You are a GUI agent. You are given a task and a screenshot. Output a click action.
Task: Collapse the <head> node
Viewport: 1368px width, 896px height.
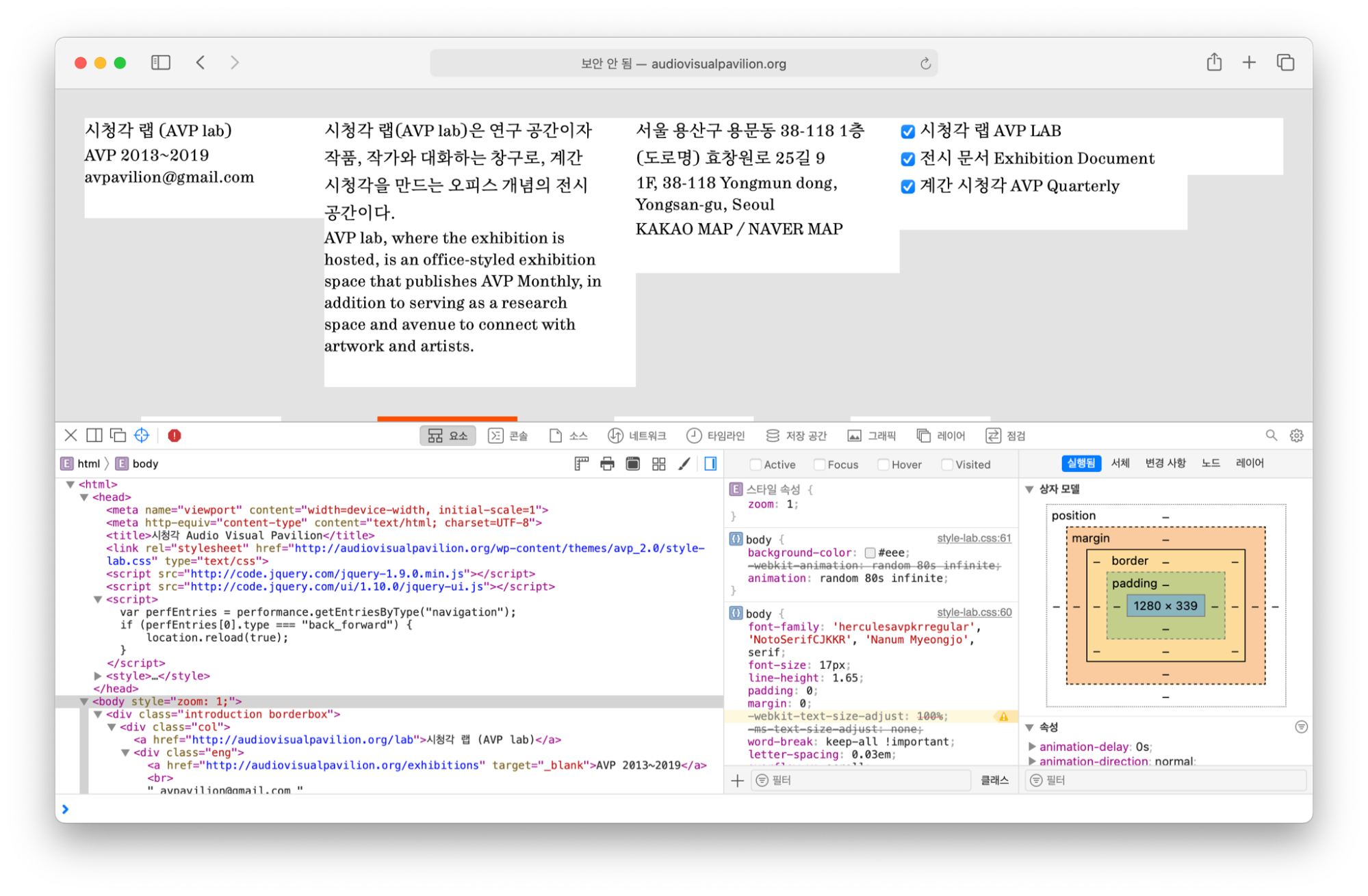pyautogui.click(x=83, y=497)
